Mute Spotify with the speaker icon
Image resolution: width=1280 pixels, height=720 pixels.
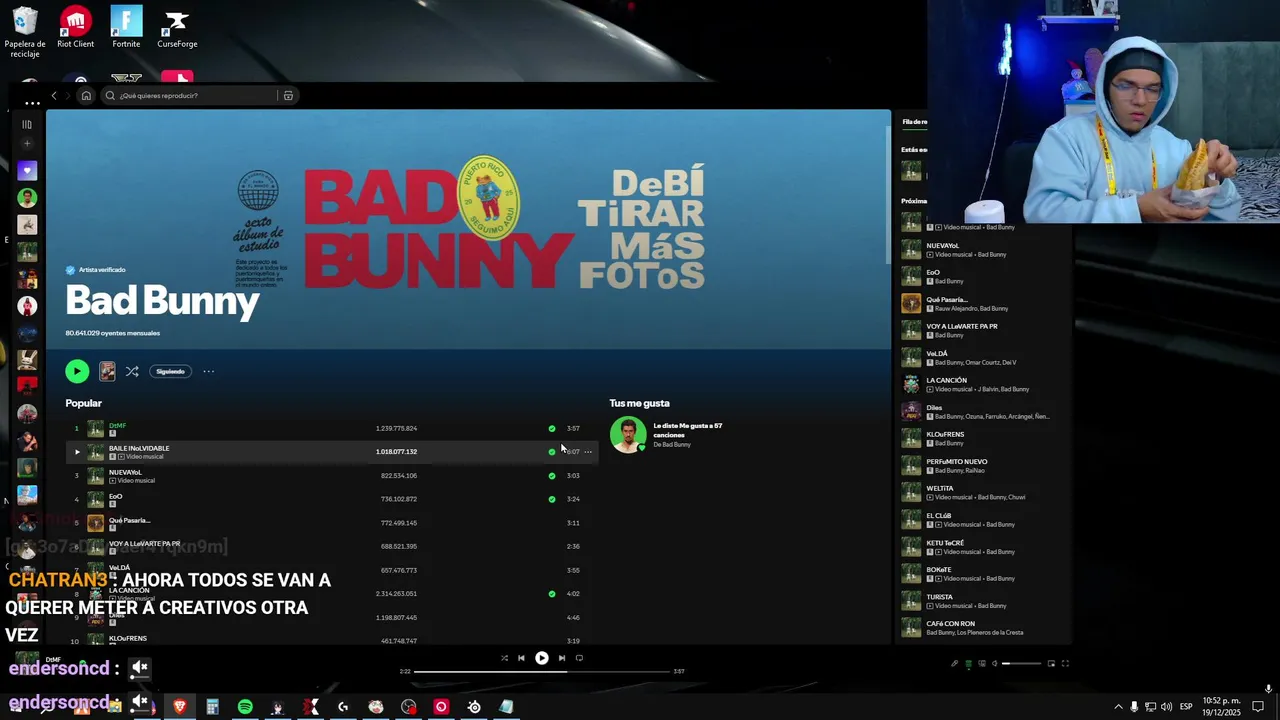[x=995, y=664]
